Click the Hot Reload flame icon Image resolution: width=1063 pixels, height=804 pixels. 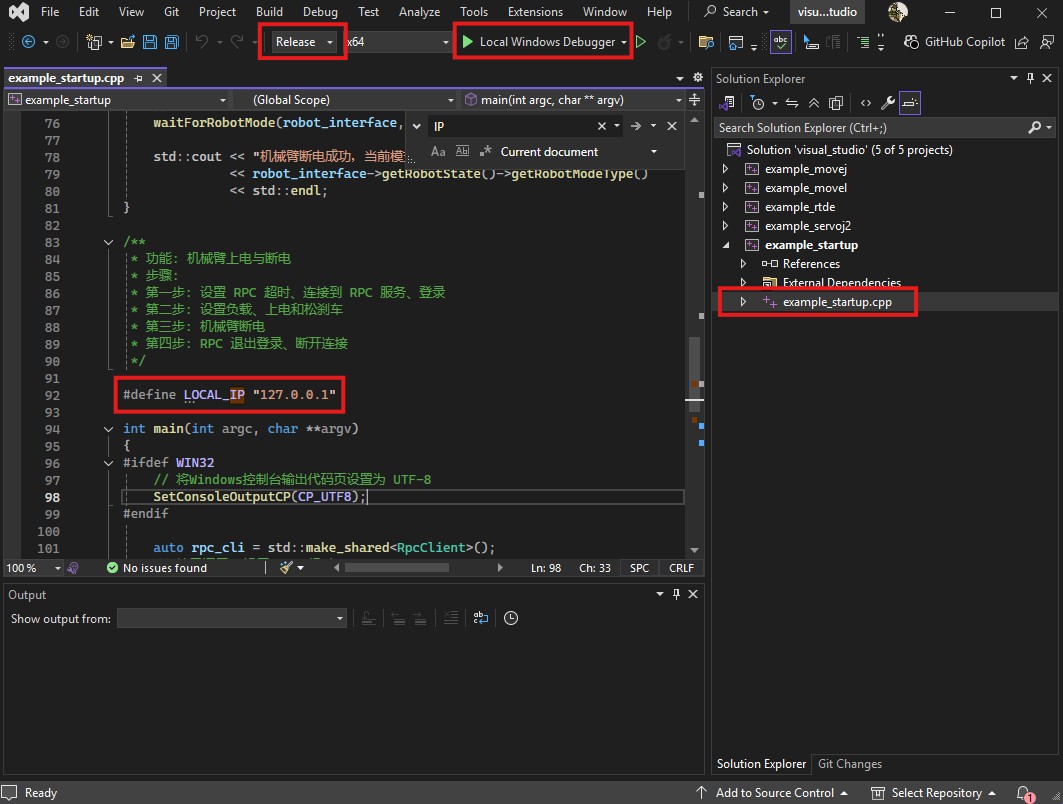pyautogui.click(x=664, y=42)
